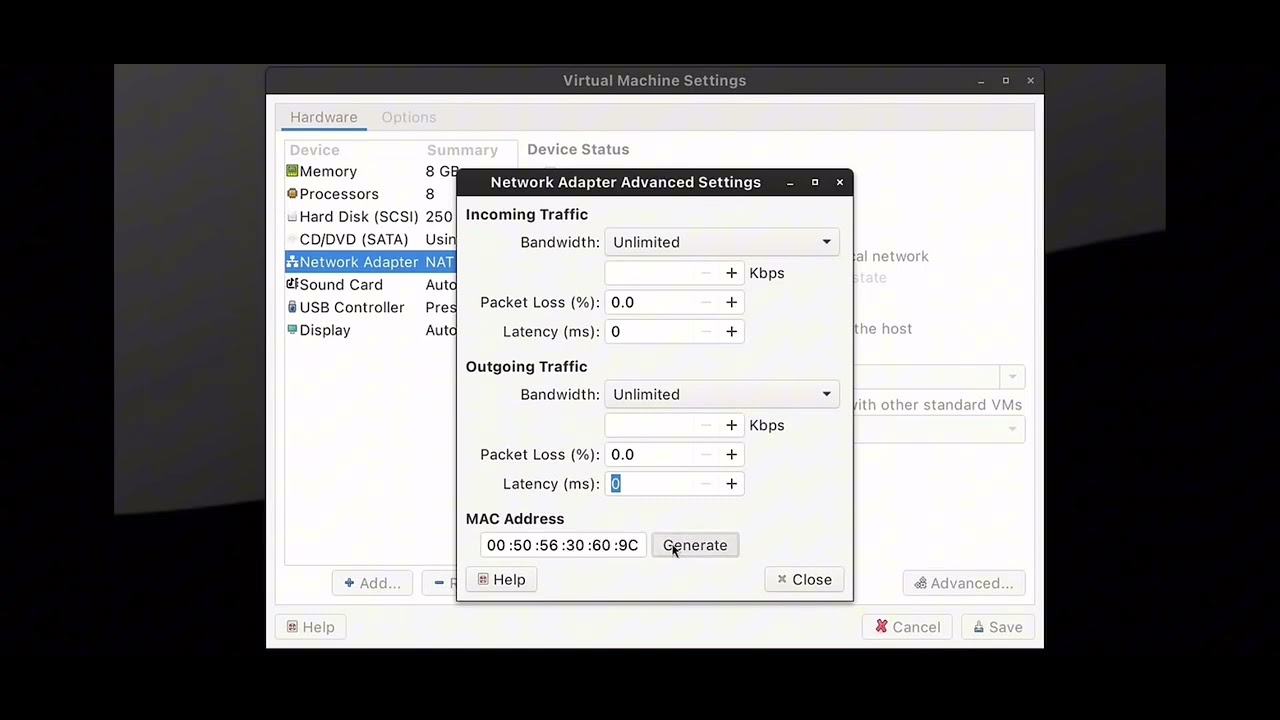The height and width of the screenshot is (720, 1280).
Task: Click Help in Virtual Machine Settings window
Action: tap(310, 627)
